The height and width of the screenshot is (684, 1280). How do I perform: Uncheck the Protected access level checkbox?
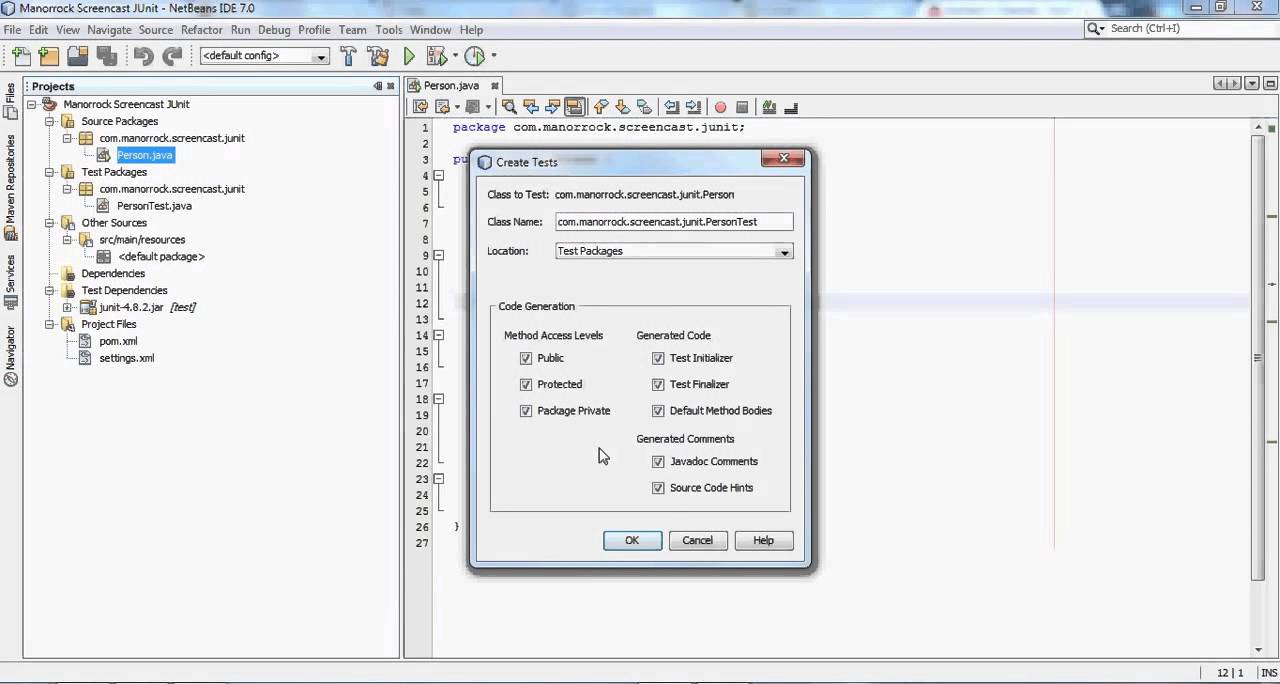click(526, 384)
